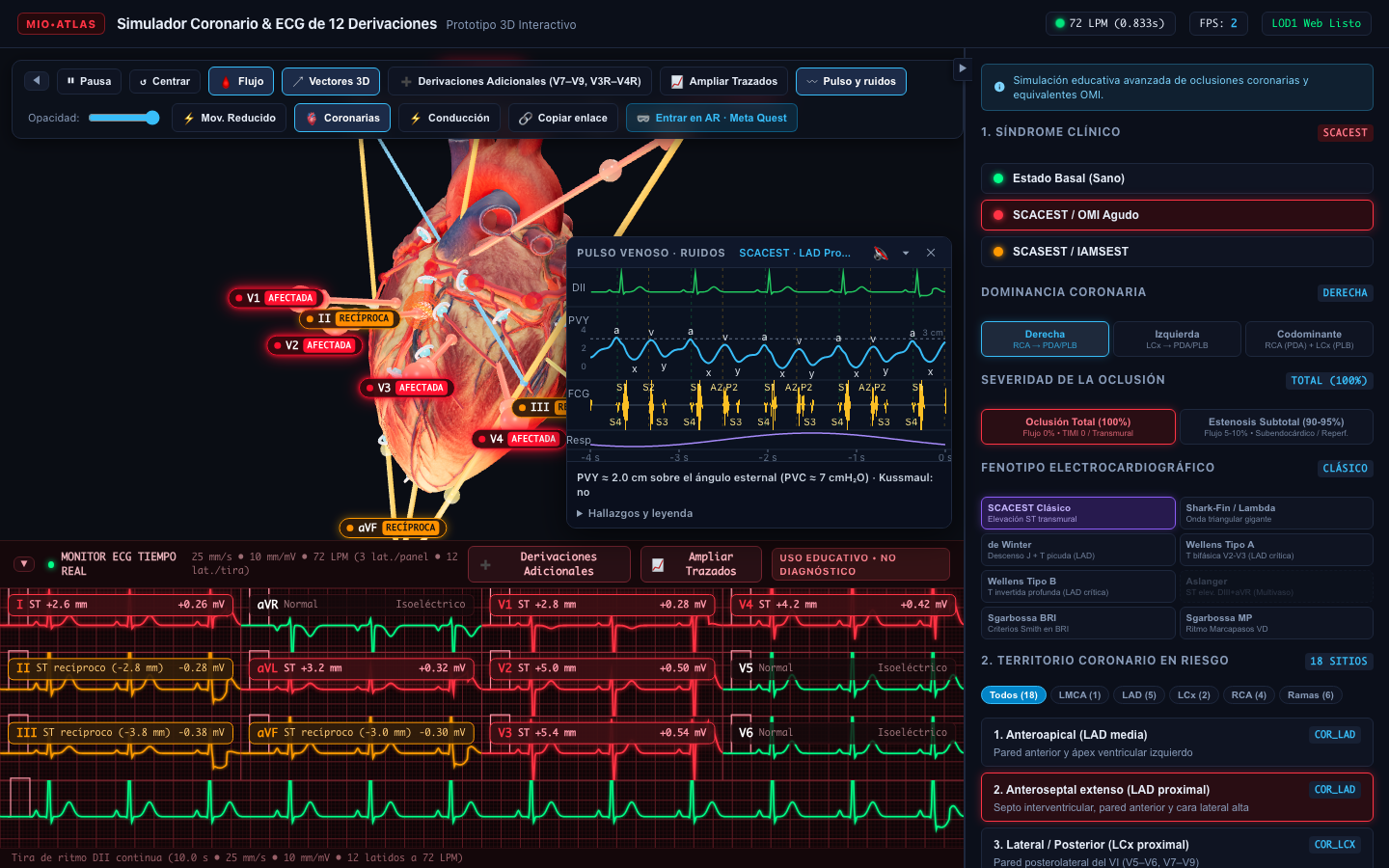
Task: Select Estenosis Subtotal (90-95%) severity
Action: tap(1276, 426)
